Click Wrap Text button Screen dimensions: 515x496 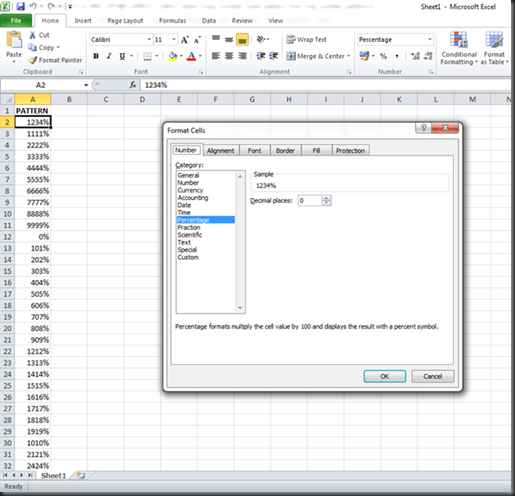[x=306, y=39]
